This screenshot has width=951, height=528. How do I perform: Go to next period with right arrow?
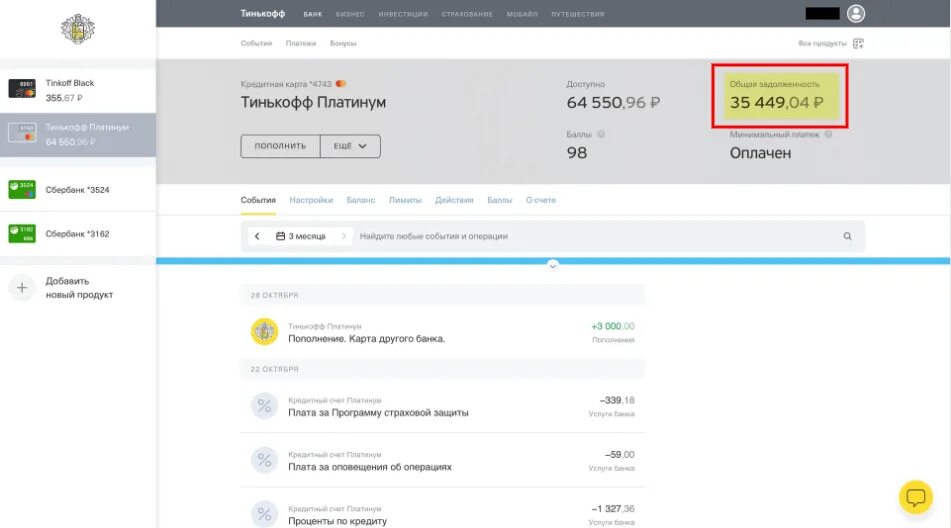point(344,236)
